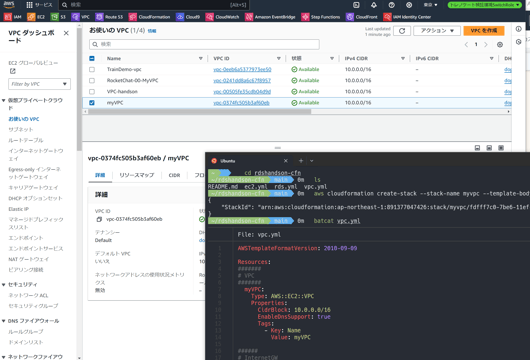The height and width of the screenshot is (360, 530).
Task: Open the info link beside VPC heading
Action: coord(152,31)
